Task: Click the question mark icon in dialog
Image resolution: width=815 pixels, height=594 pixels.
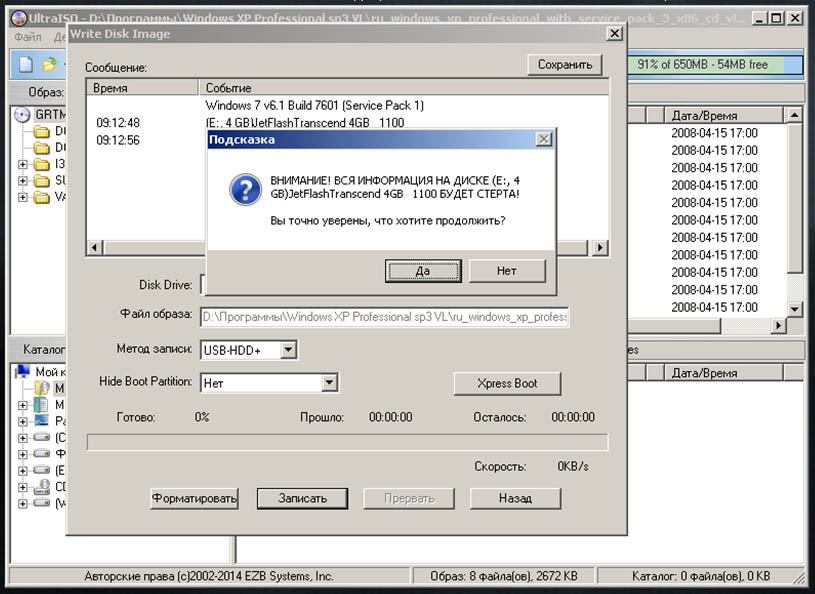Action: [245, 190]
